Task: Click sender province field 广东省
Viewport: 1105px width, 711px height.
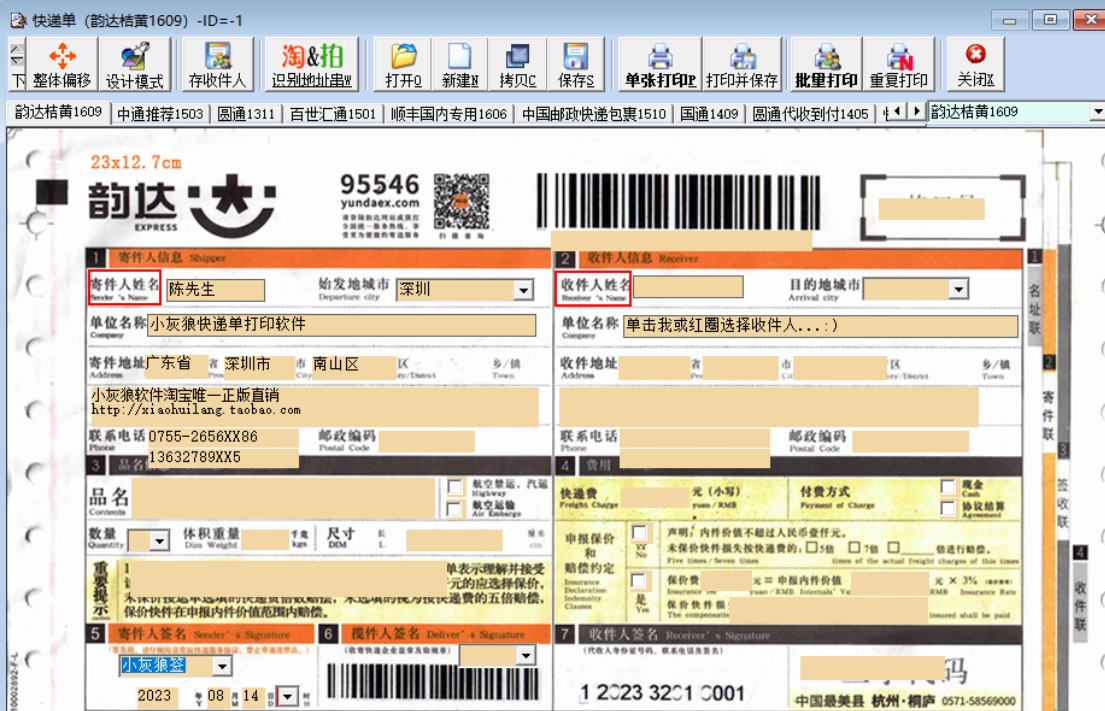Action: tap(176, 365)
